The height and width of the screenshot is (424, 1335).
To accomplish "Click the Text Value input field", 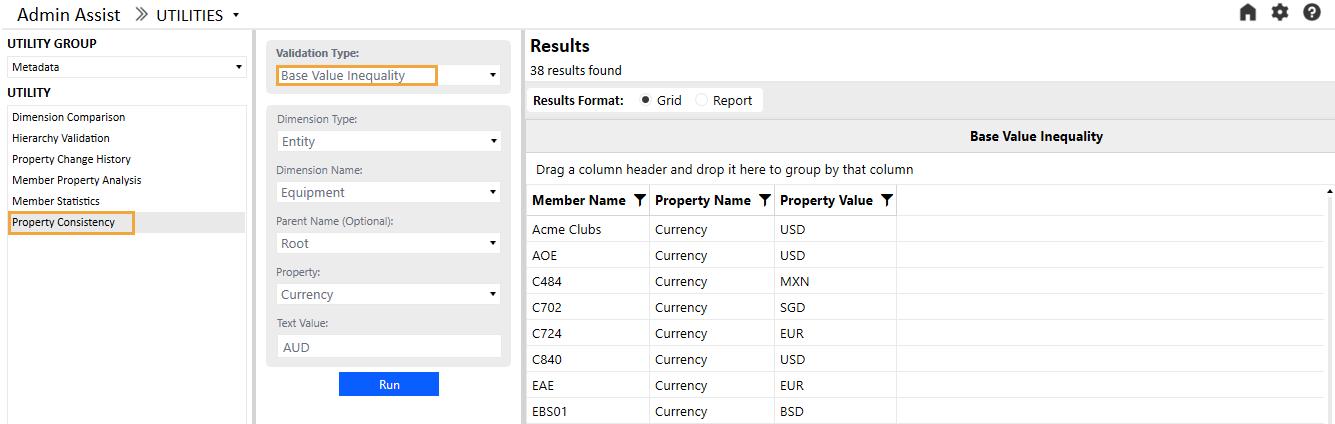I will [x=388, y=347].
